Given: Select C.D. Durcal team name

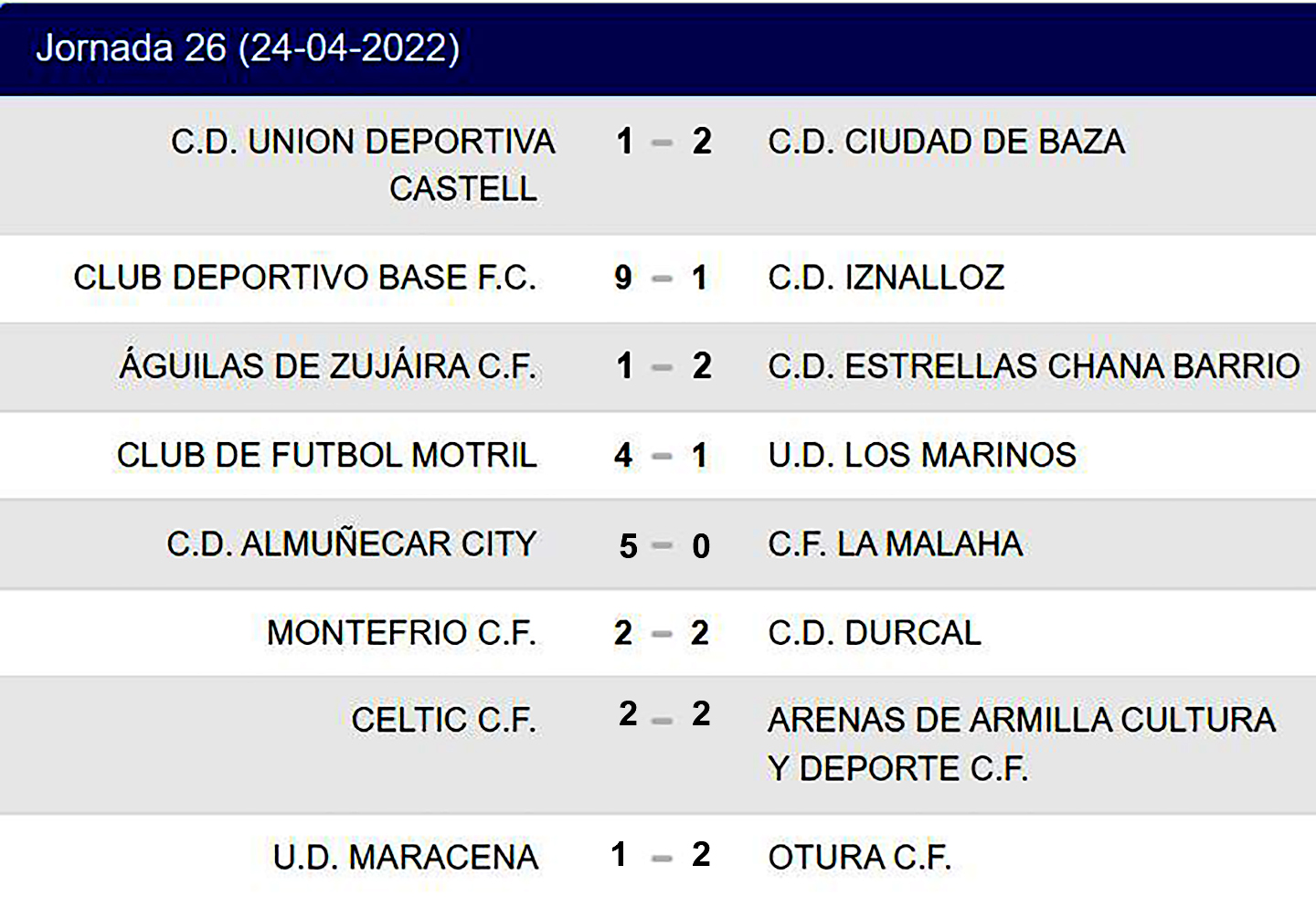Looking at the screenshot, I should point(874,632).
